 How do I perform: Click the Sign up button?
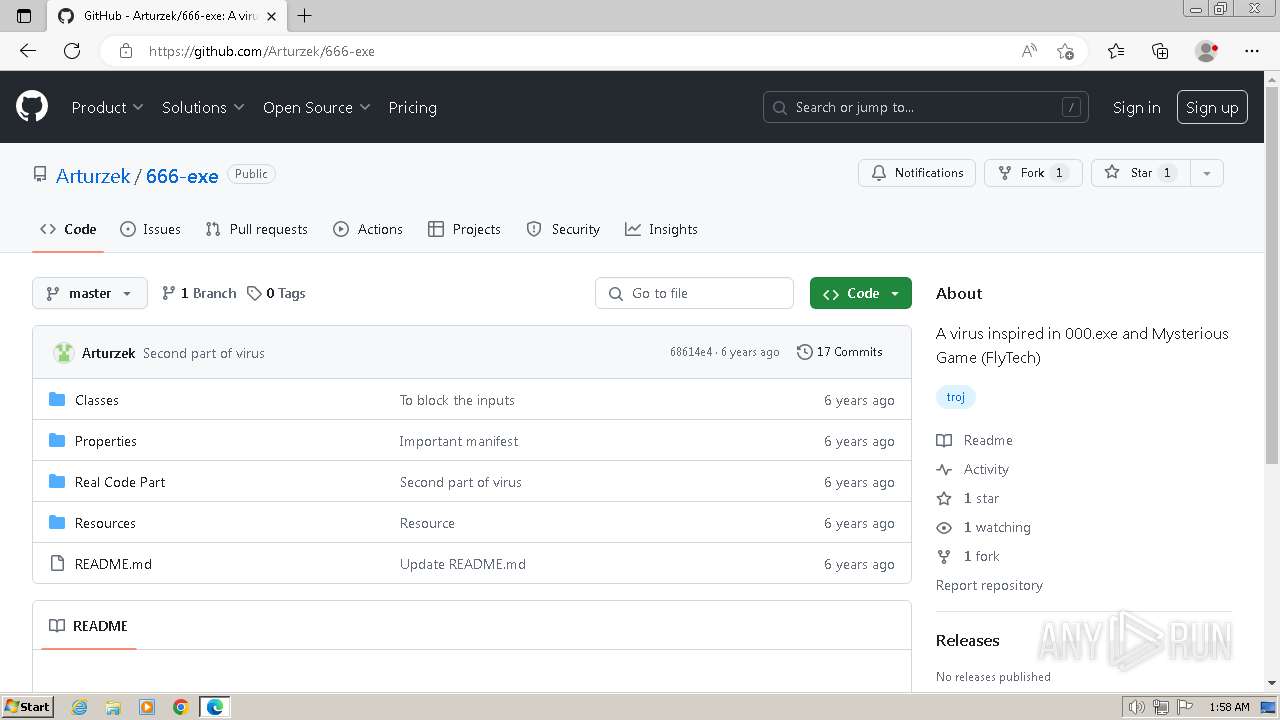pos(1212,107)
